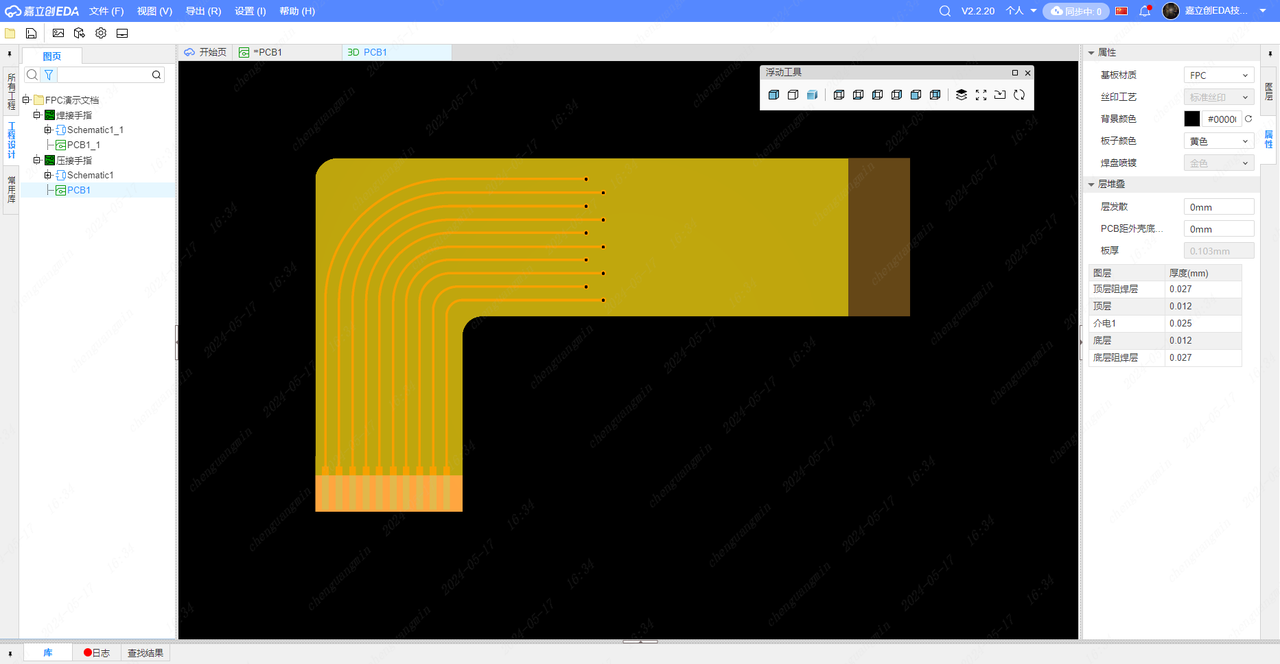Click the ninth cube orientation view icon

[x=934, y=95]
